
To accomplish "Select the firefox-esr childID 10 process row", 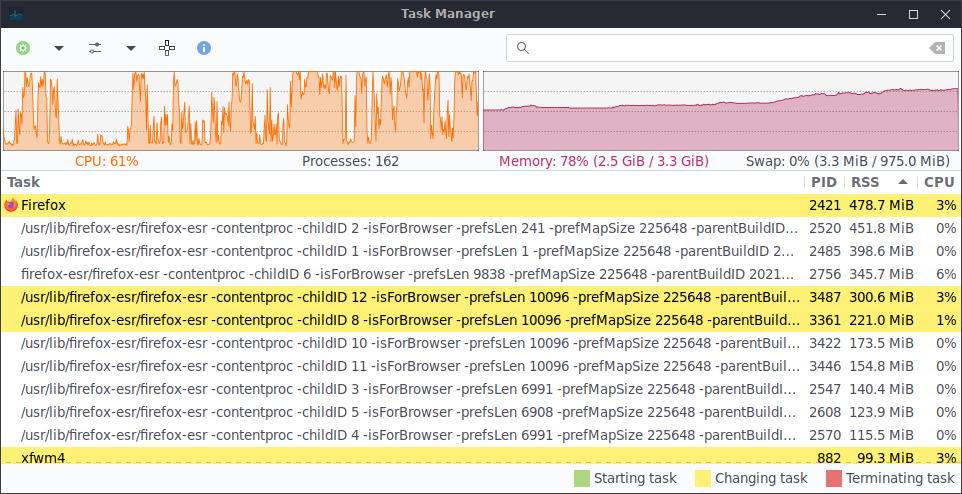I will (481, 344).
